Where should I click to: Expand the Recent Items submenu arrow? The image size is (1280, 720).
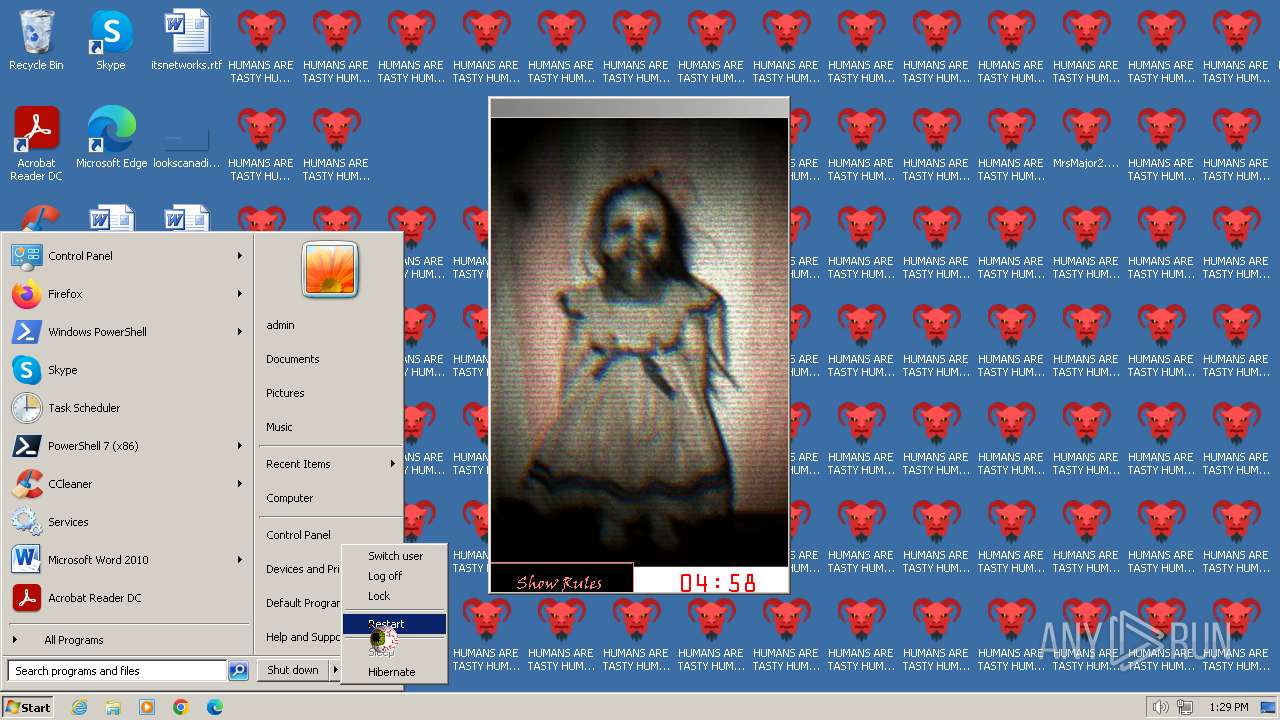[x=392, y=464]
